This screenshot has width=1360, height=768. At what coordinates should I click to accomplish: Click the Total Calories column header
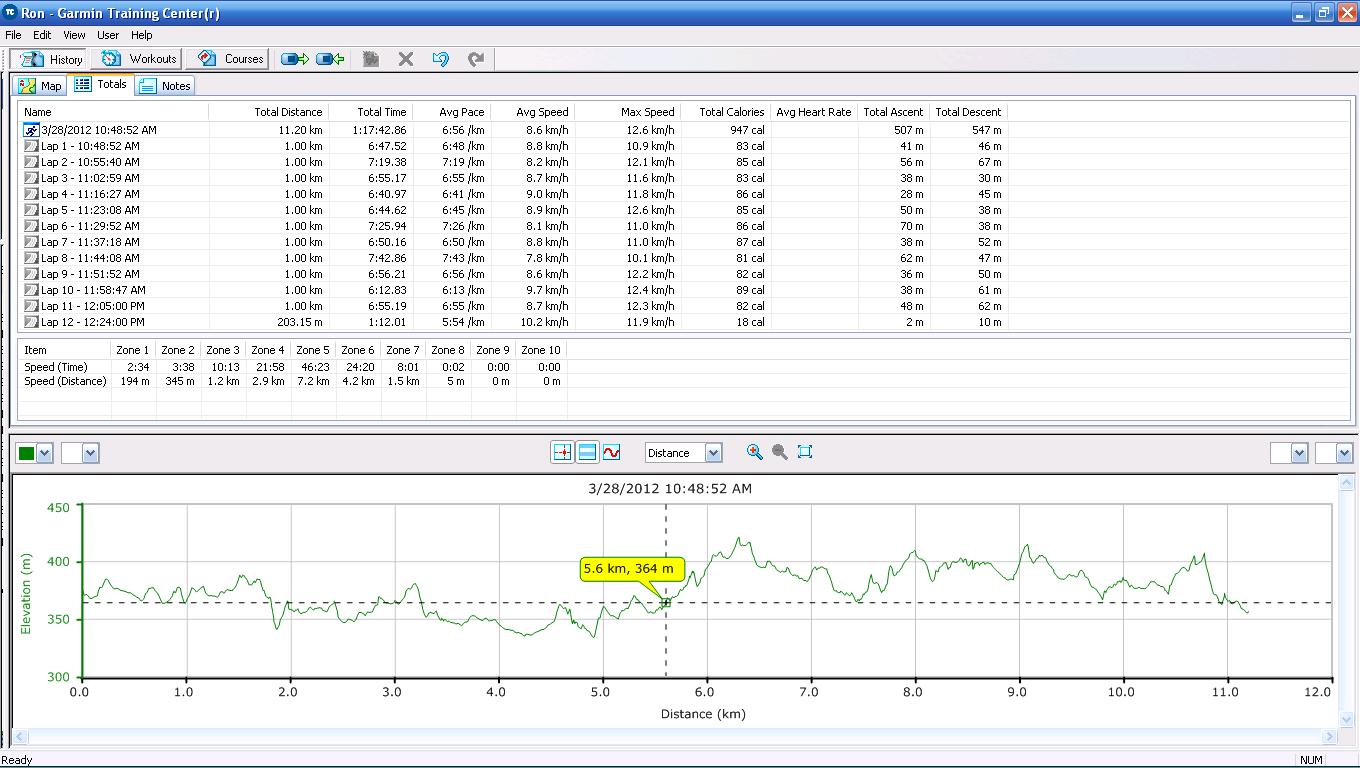click(725, 112)
